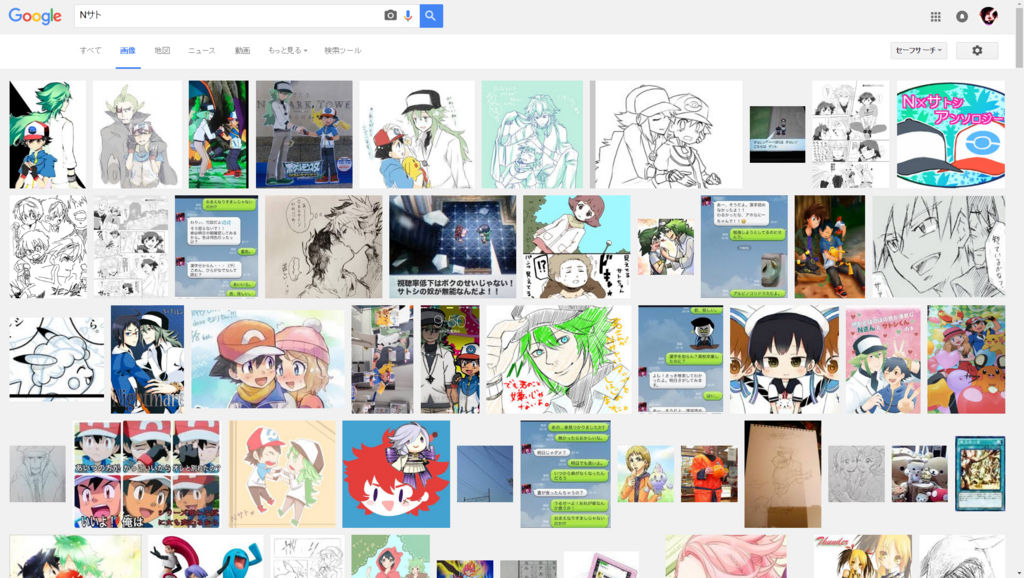Open the settings gear button
The image size is (1024, 578).
point(977,50)
